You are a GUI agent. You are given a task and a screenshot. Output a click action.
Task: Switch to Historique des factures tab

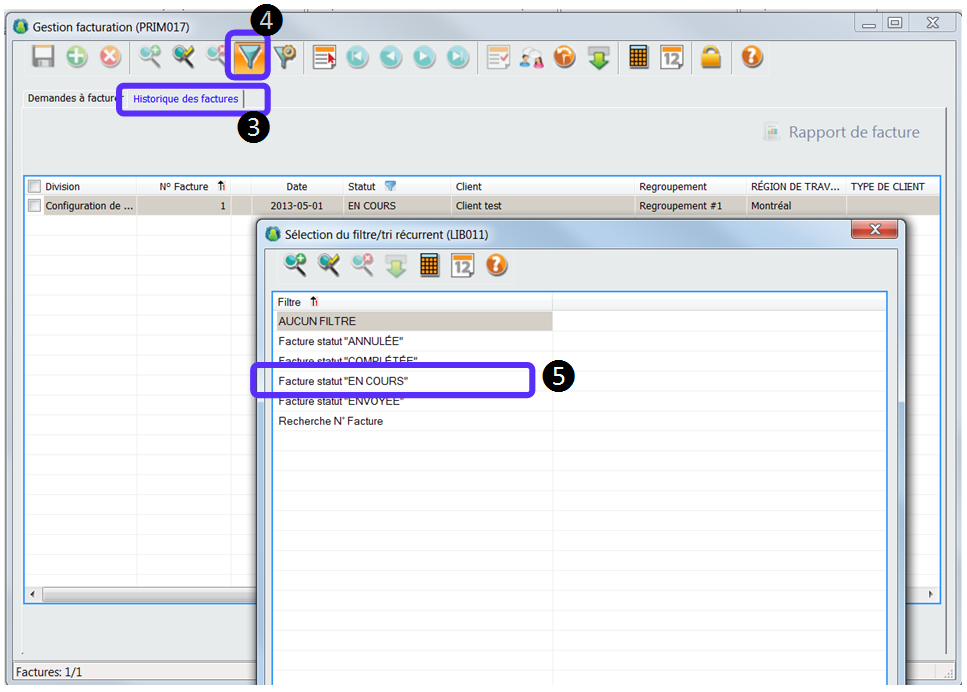click(186, 99)
